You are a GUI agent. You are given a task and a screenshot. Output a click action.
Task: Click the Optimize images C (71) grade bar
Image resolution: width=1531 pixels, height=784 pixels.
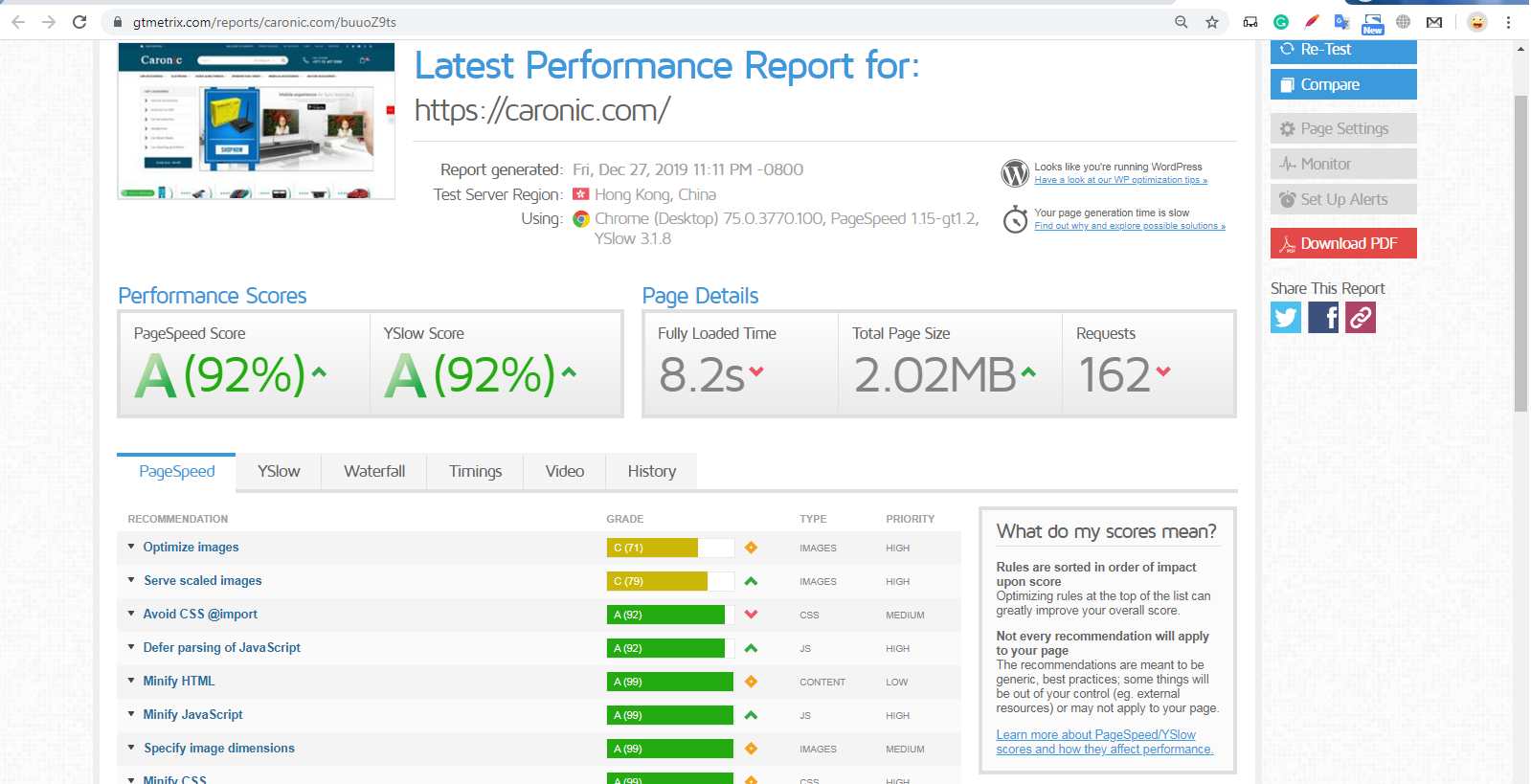670,548
